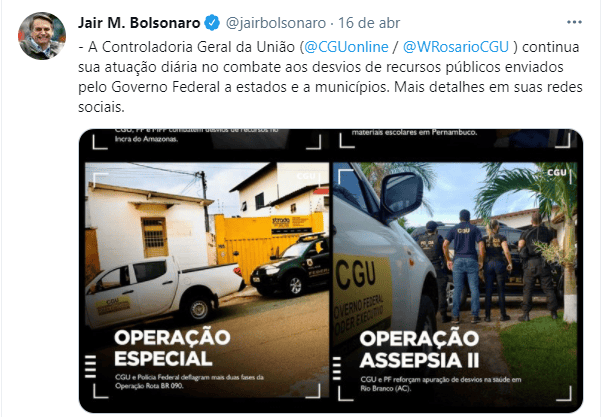Open the @WRosarioCGU mention link
Image resolution: width=608 pixels, height=417 pixels.
[456, 47]
